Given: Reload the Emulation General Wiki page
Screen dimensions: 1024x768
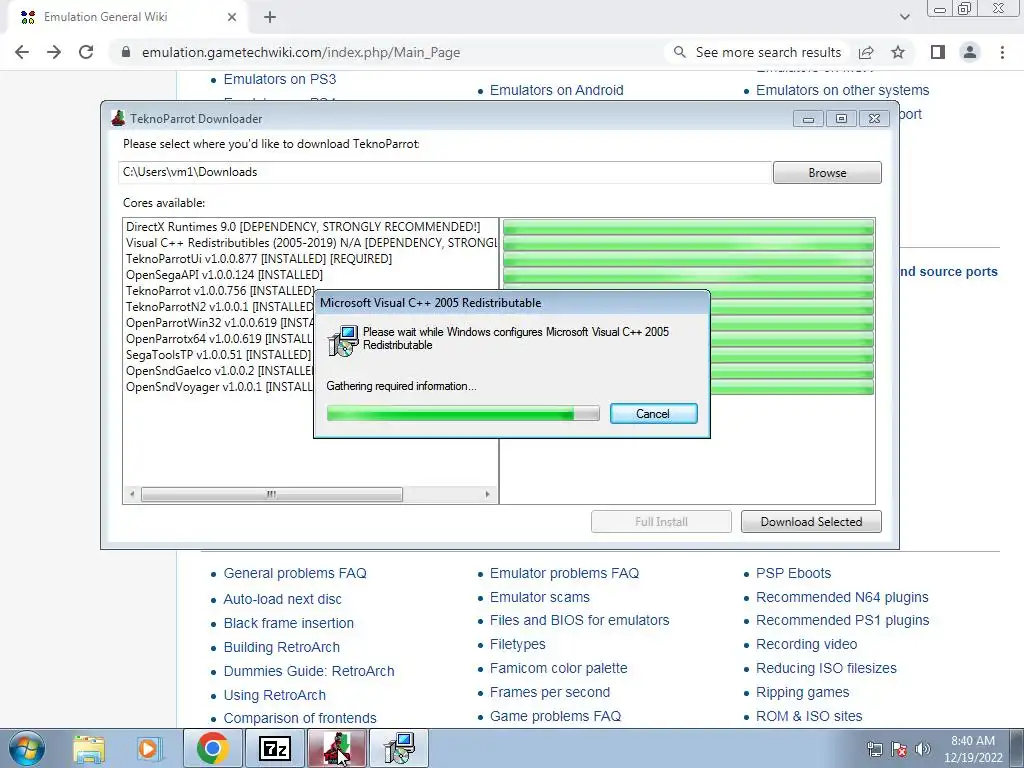Looking at the screenshot, I should (86, 52).
